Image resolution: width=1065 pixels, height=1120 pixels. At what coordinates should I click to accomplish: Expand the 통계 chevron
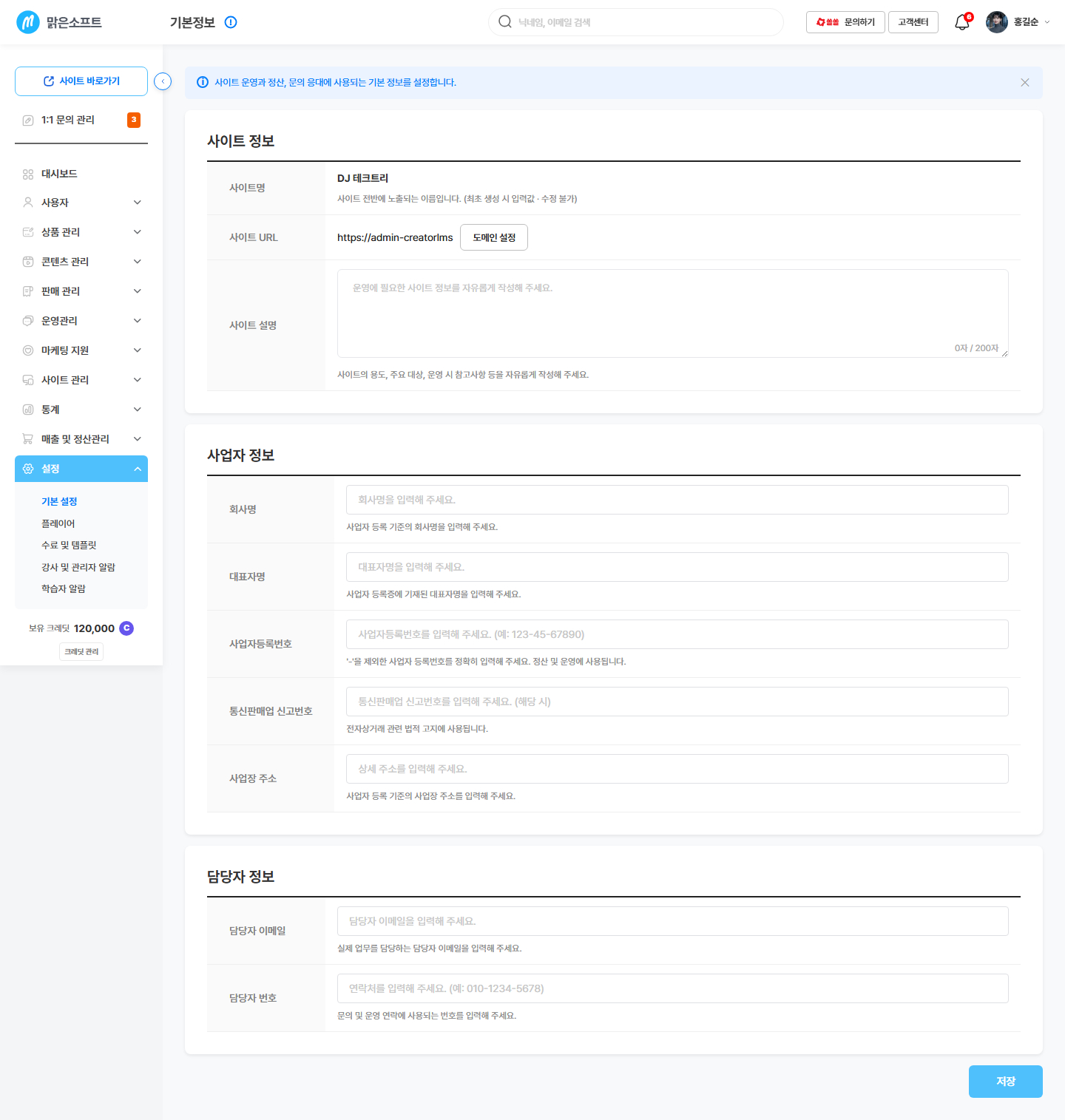coord(138,409)
